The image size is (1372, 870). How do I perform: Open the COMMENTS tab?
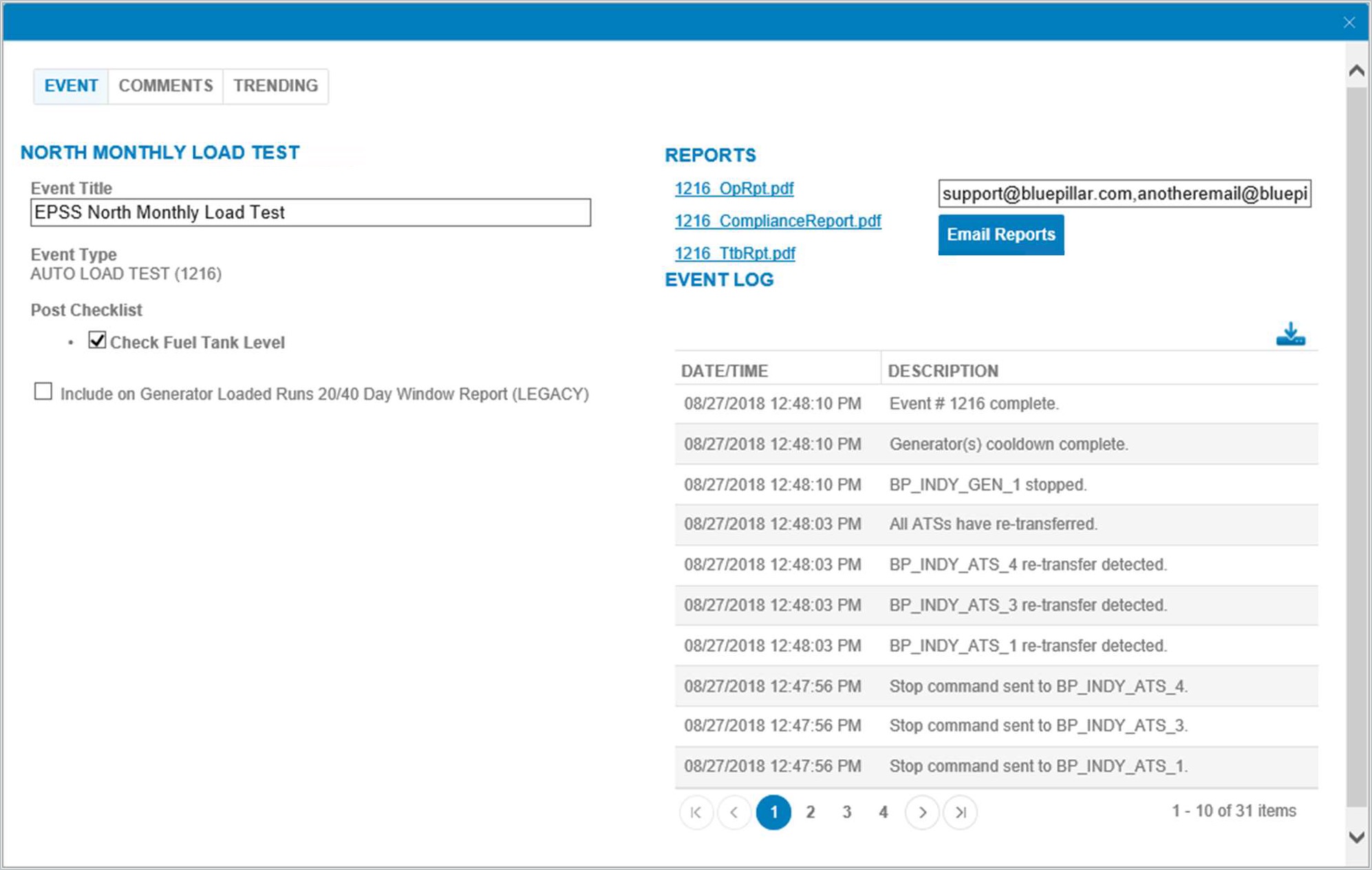tap(166, 86)
